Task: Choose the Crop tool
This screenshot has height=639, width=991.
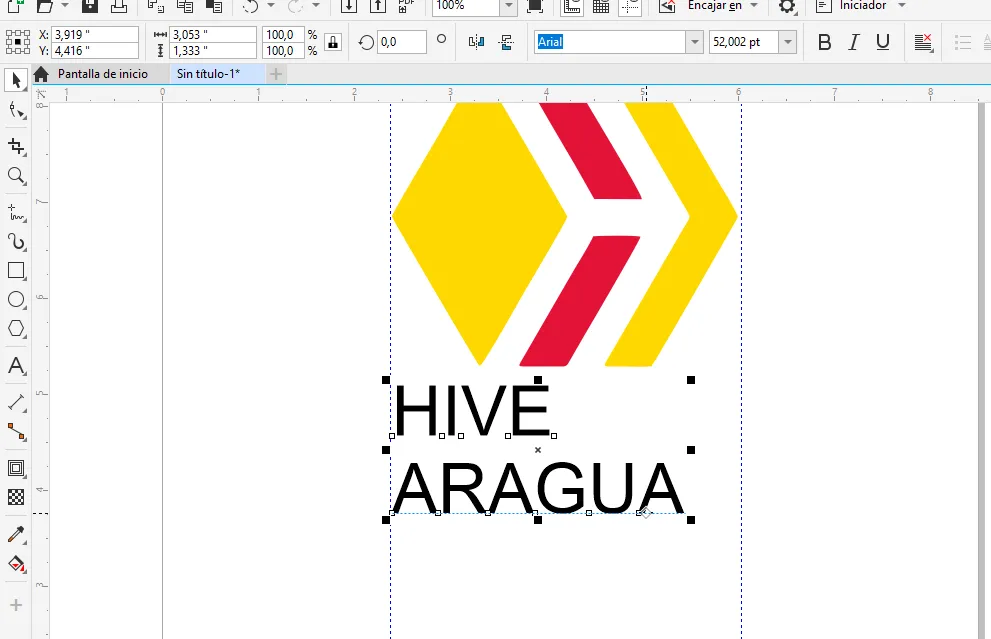Action: point(16,146)
